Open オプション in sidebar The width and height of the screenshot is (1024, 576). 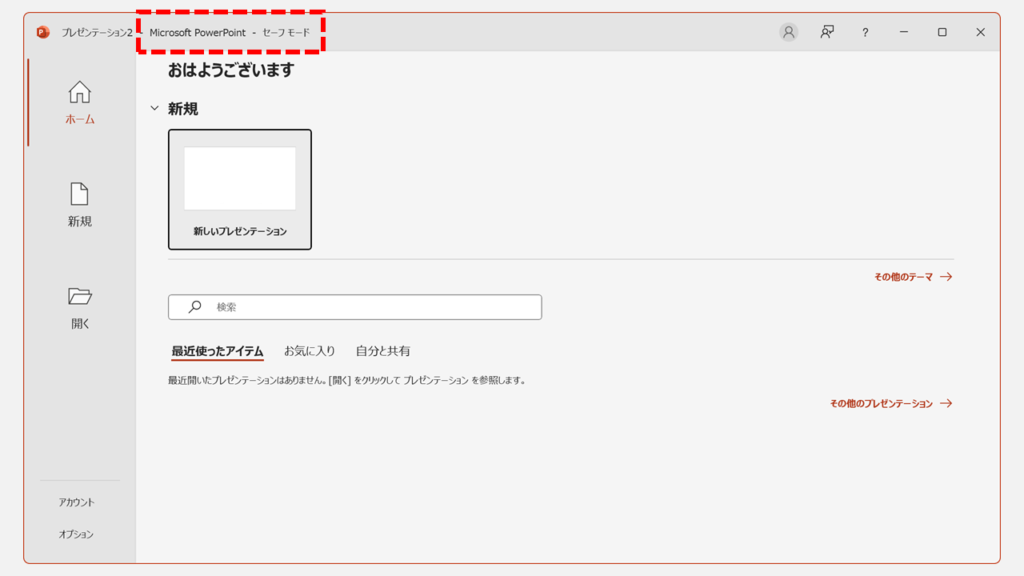76,534
